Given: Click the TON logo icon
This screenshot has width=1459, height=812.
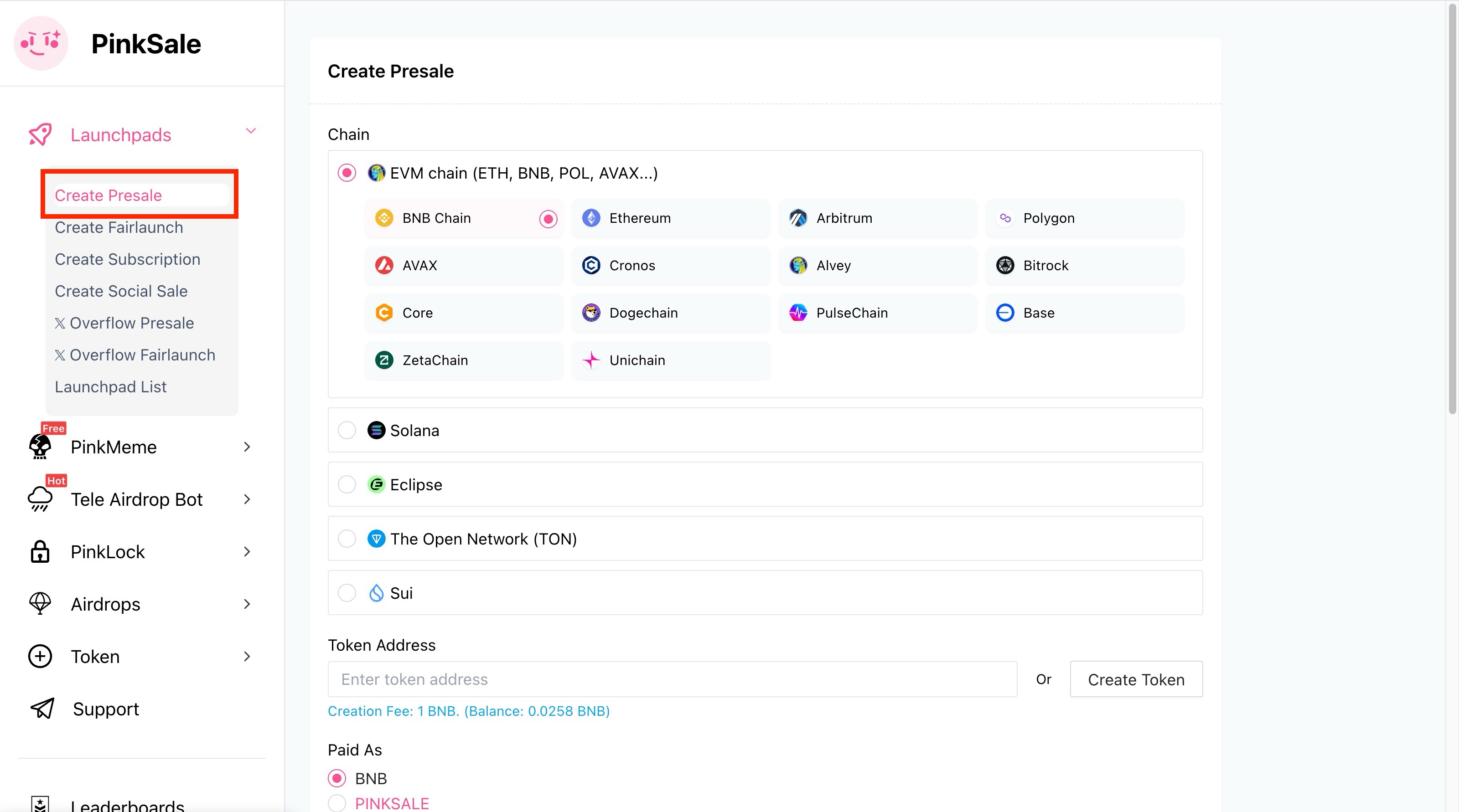Looking at the screenshot, I should [377, 539].
